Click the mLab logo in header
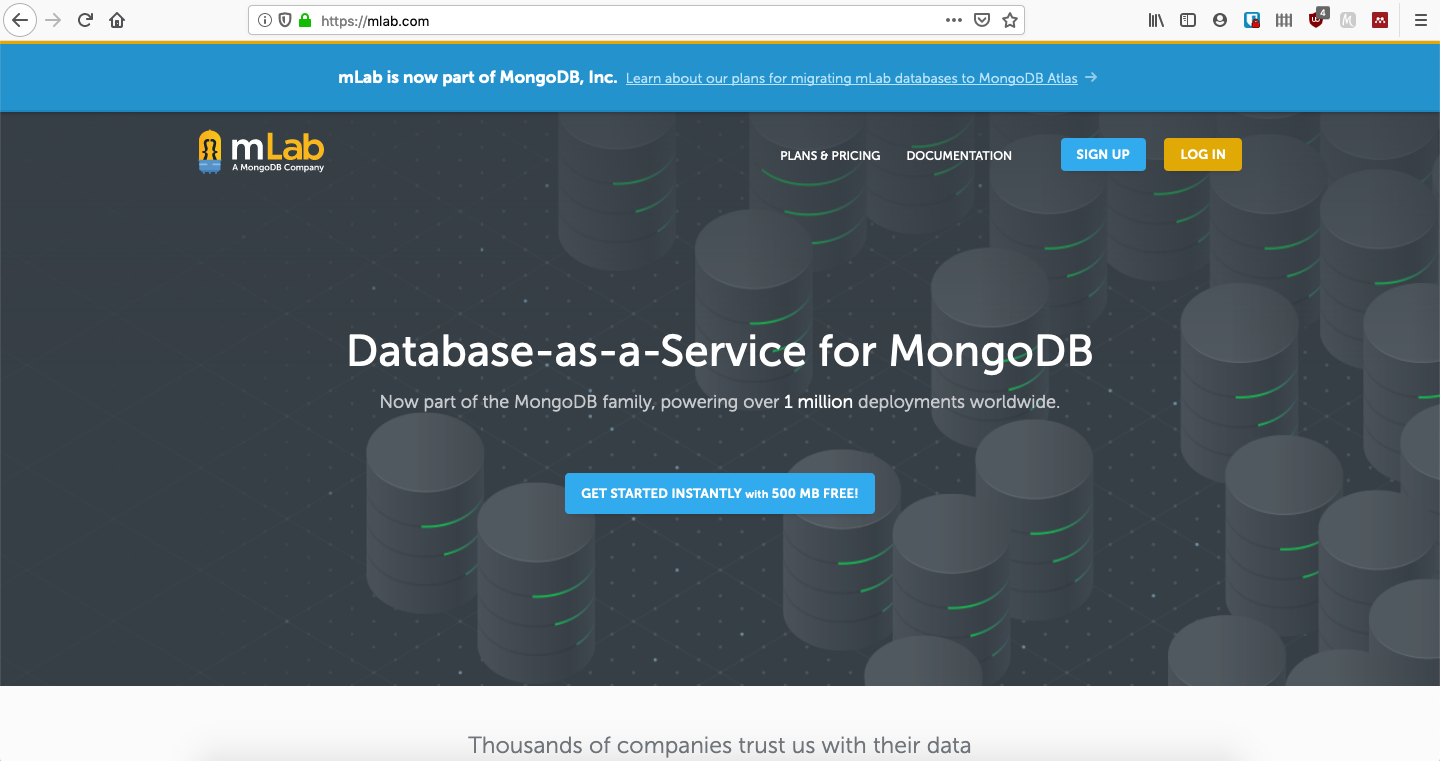 click(262, 152)
